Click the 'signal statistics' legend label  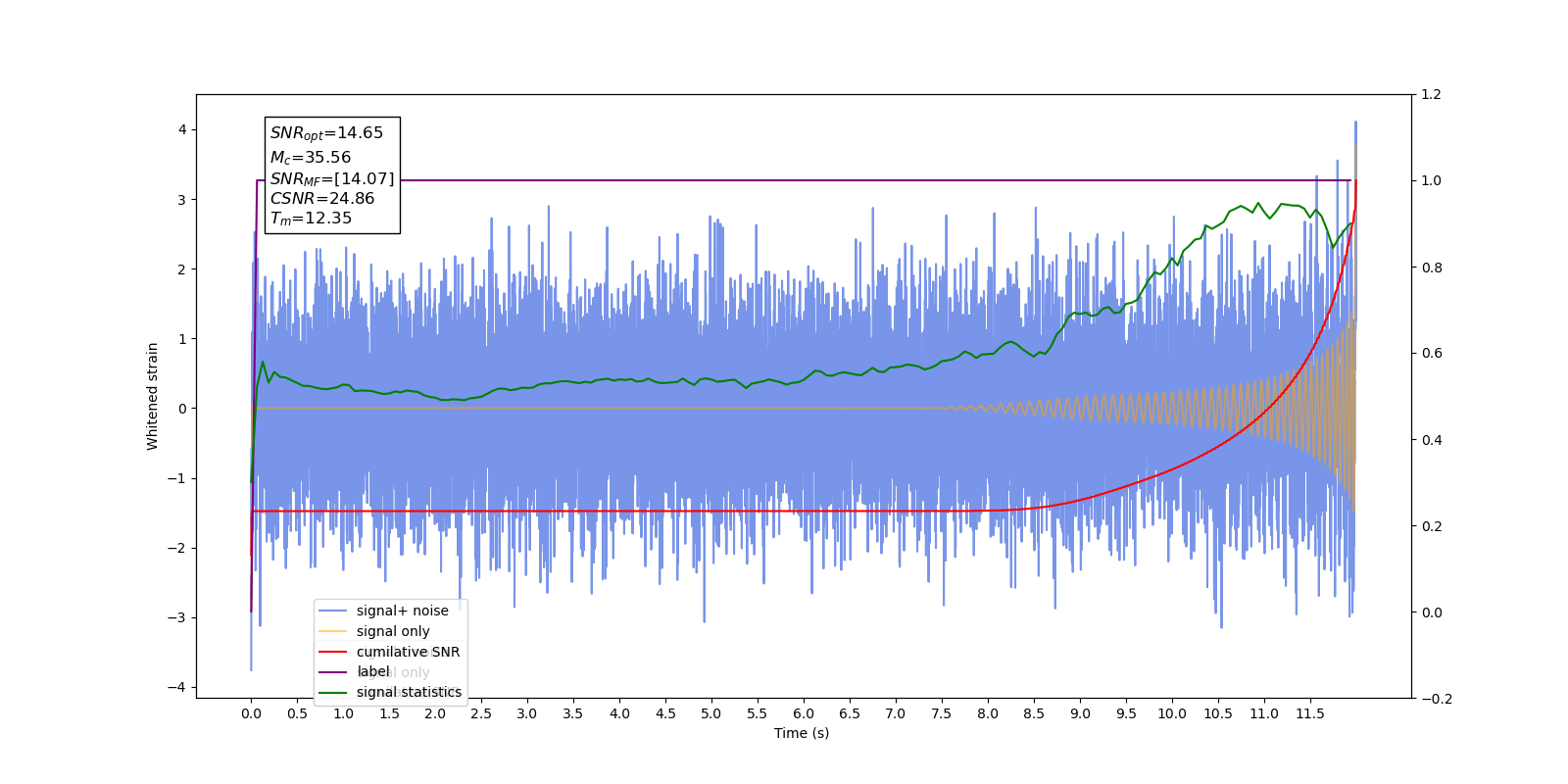pyautogui.click(x=409, y=692)
